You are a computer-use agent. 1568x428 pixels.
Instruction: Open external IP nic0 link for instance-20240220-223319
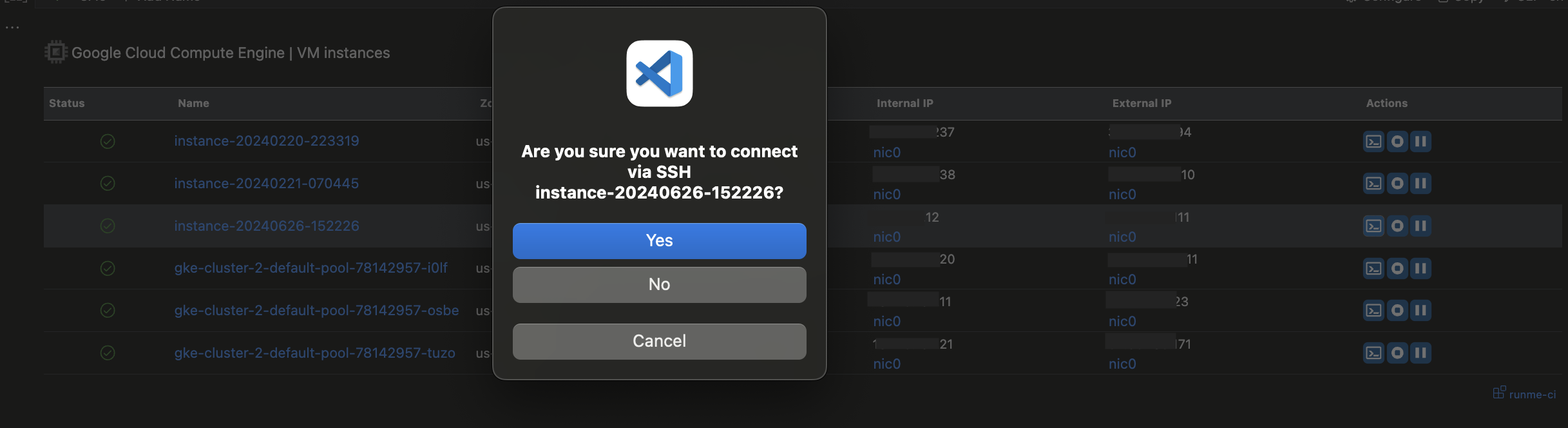tap(1122, 153)
